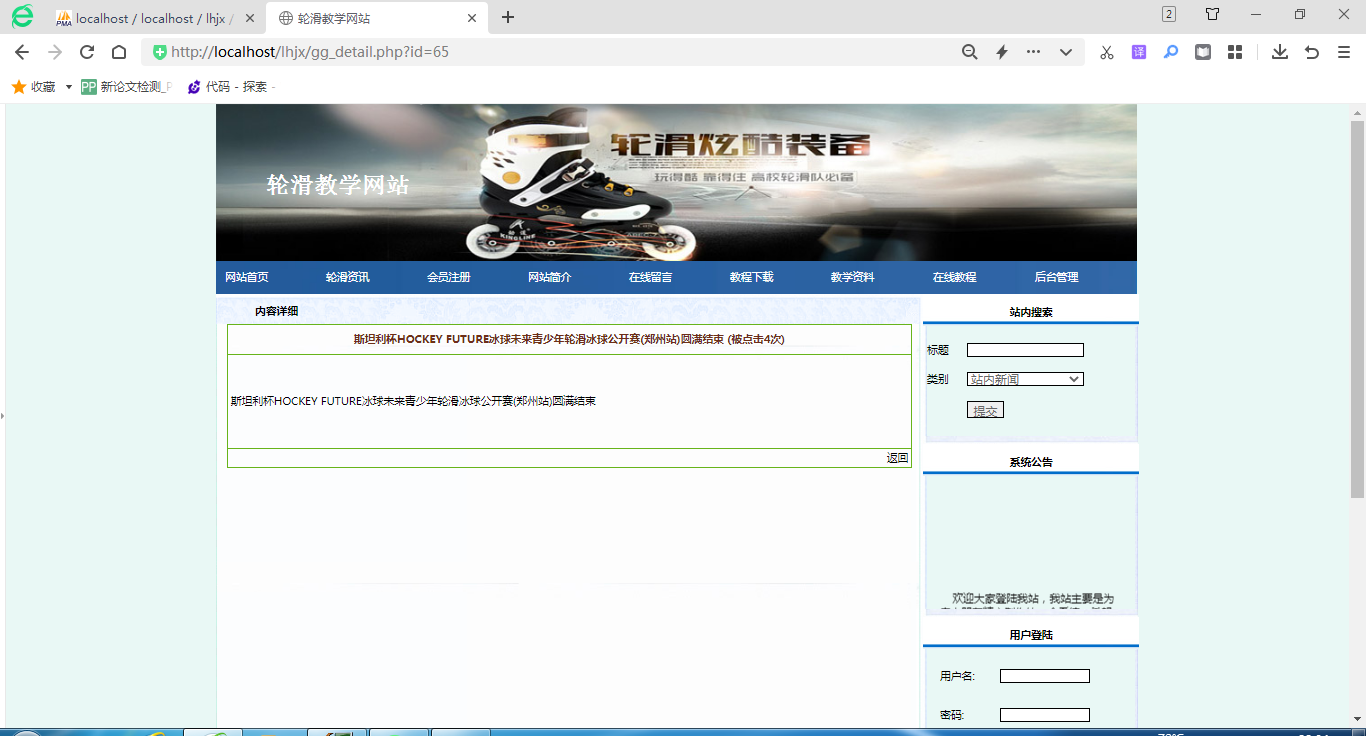Image resolution: width=1366 pixels, height=736 pixels.
Task: Go to 网站首页 in navigation bar
Action: [x=247, y=277]
